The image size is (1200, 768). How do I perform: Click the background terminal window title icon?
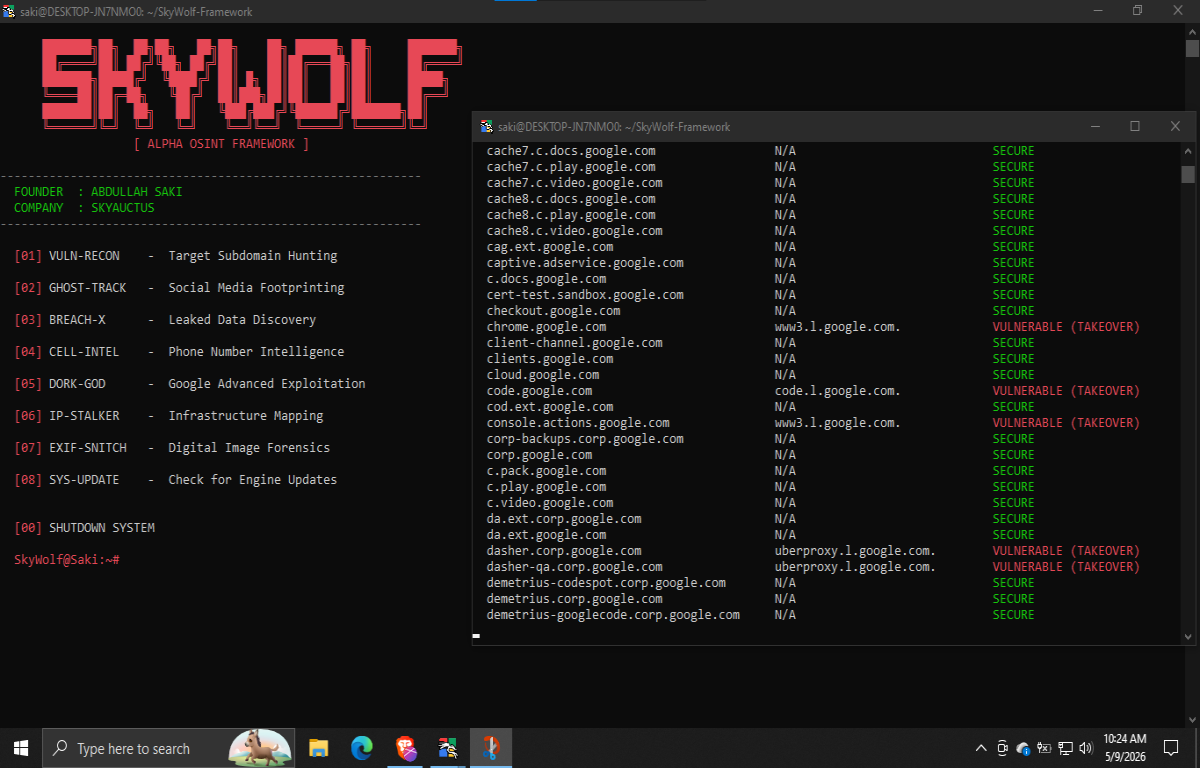(x=10, y=12)
